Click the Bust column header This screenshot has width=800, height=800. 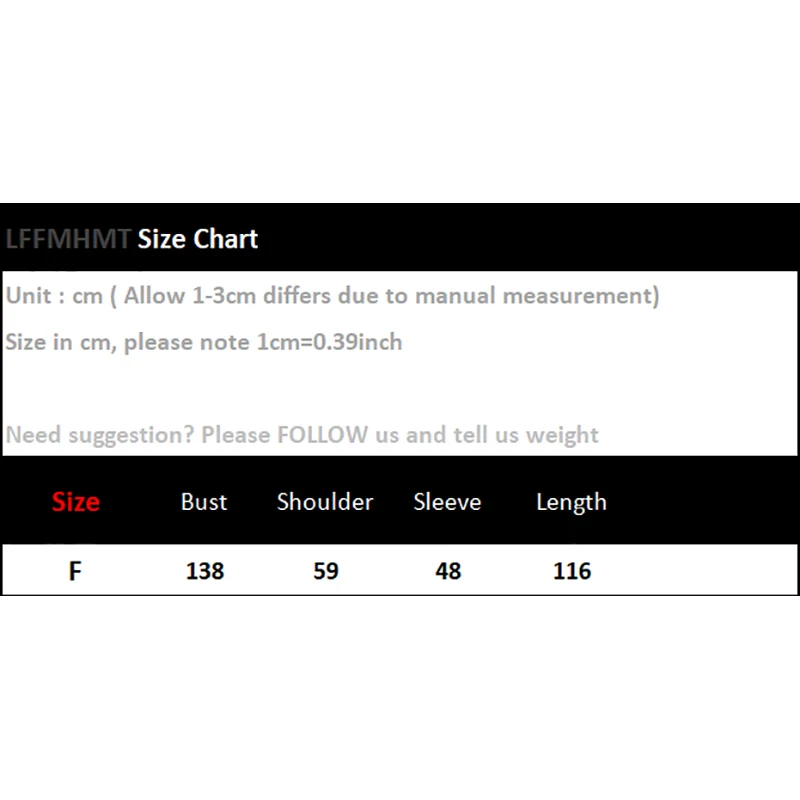point(204,502)
